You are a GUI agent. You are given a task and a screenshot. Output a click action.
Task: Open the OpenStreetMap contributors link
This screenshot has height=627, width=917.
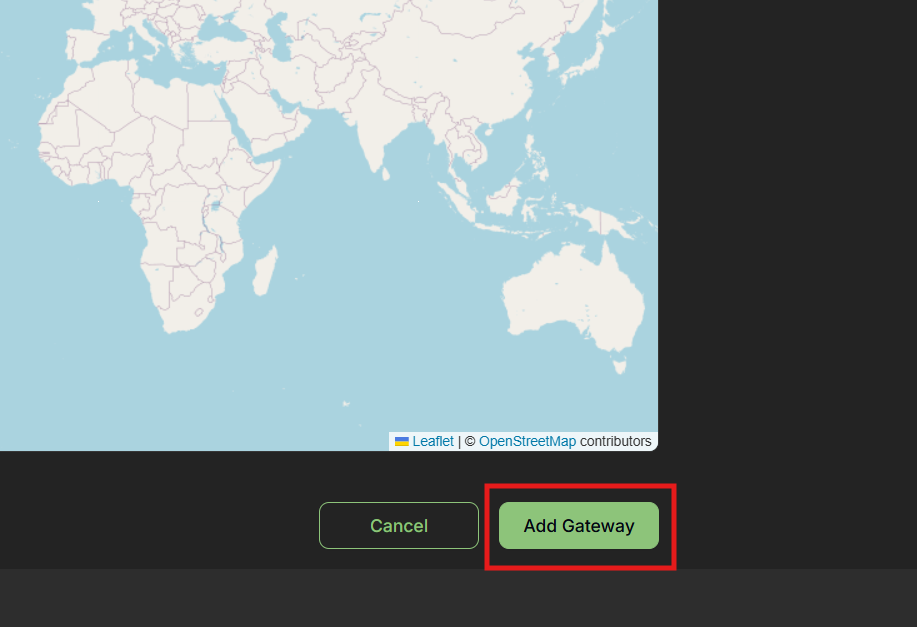[x=526, y=441]
